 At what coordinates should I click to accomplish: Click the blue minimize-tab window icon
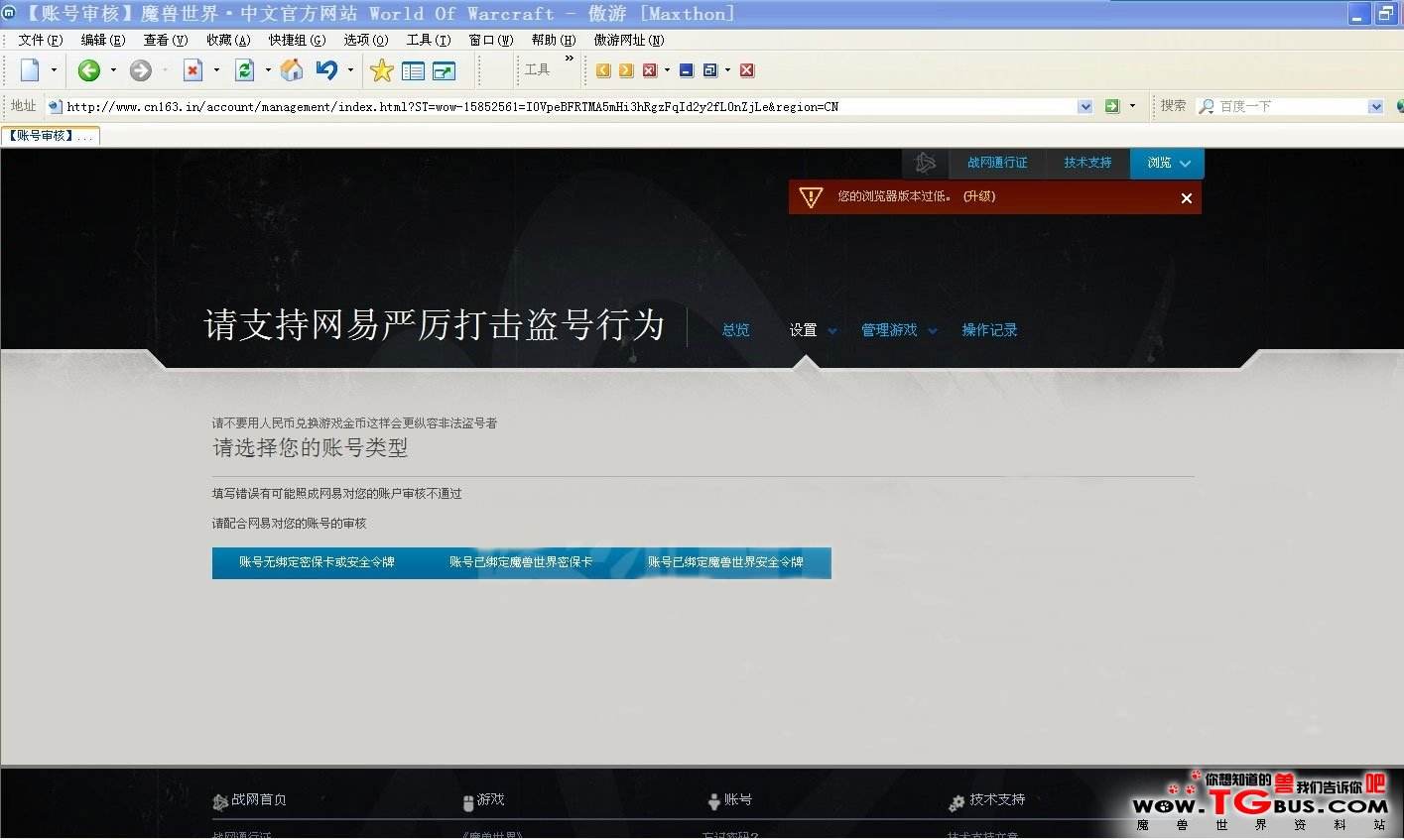[x=687, y=70]
